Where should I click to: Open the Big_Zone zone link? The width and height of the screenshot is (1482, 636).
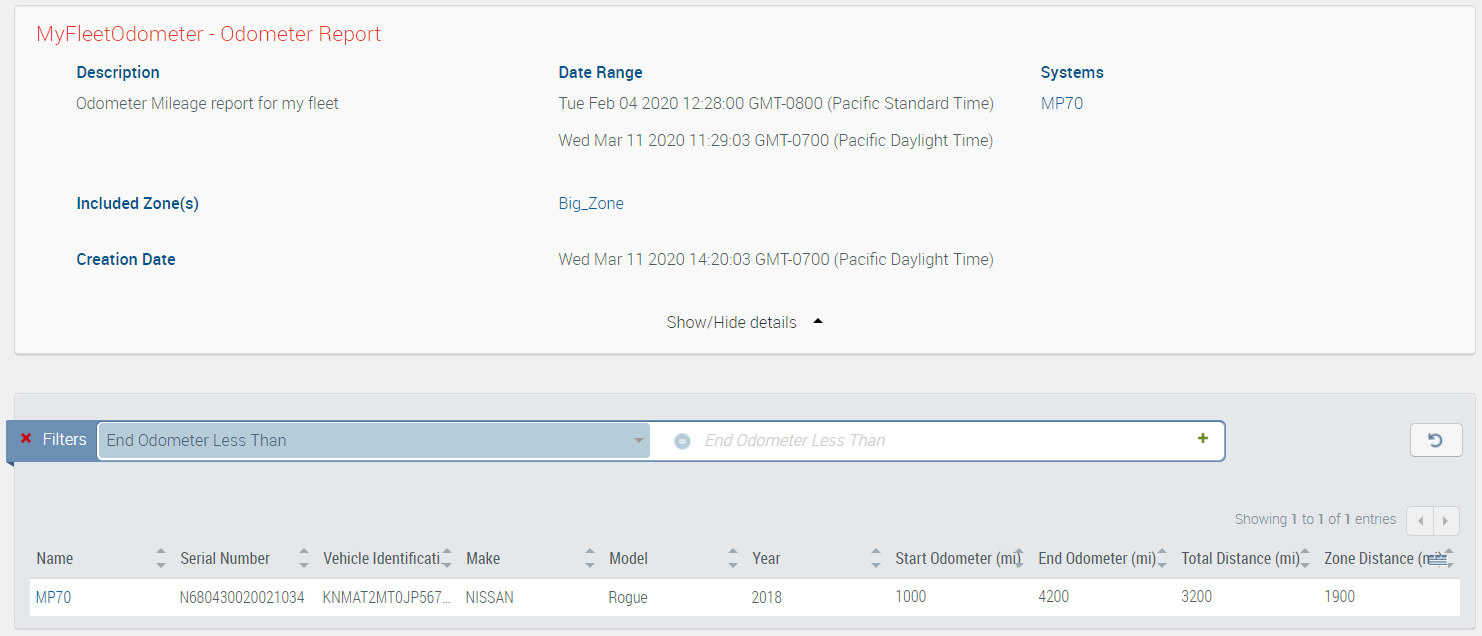(x=591, y=204)
